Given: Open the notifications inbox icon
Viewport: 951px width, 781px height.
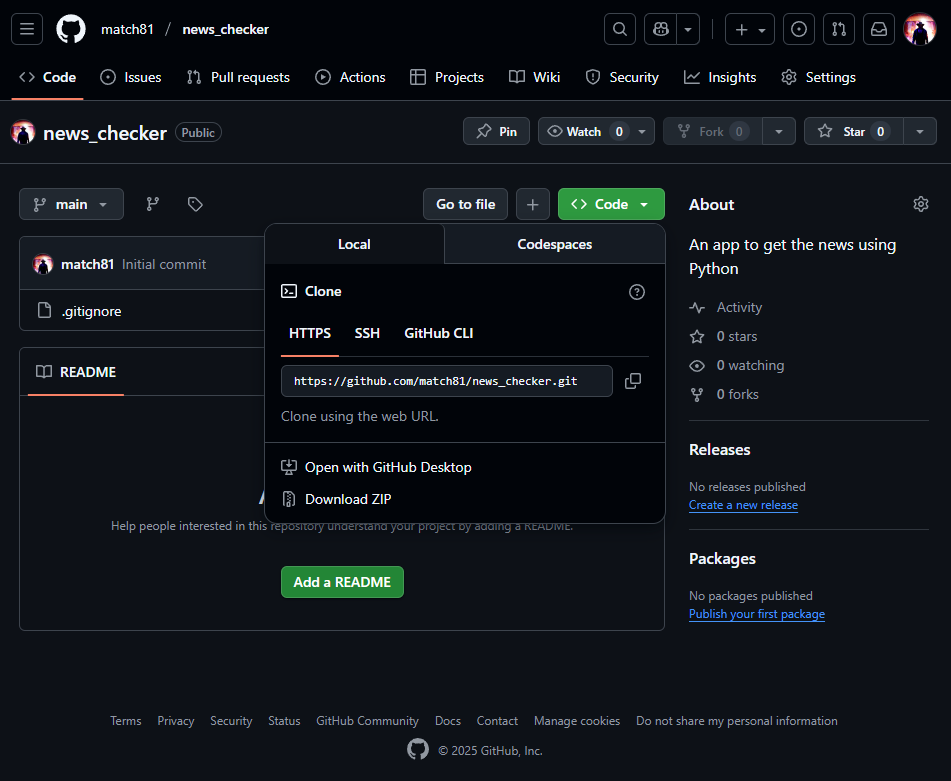Looking at the screenshot, I should point(879,29).
